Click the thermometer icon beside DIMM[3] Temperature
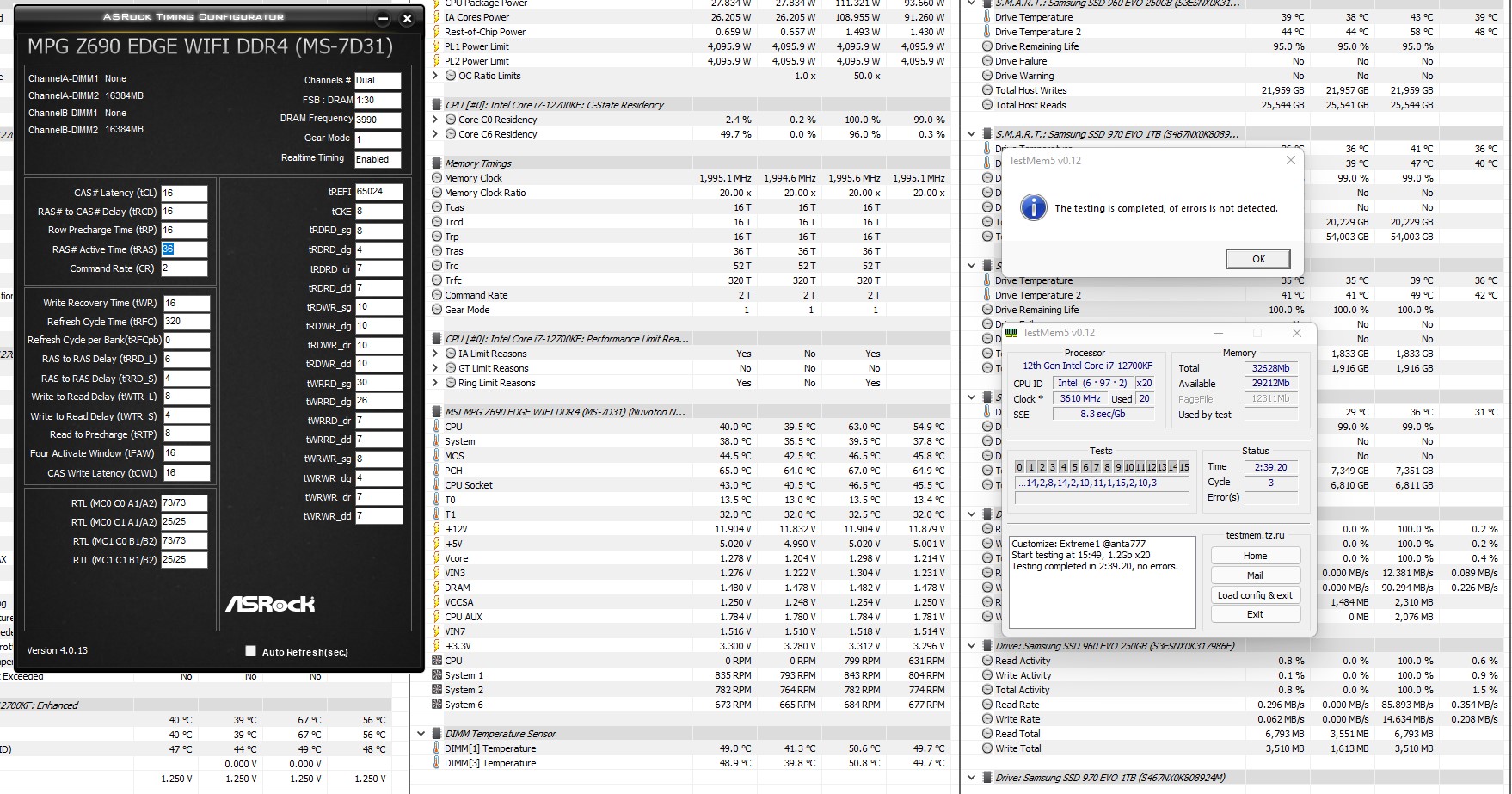 [437, 763]
